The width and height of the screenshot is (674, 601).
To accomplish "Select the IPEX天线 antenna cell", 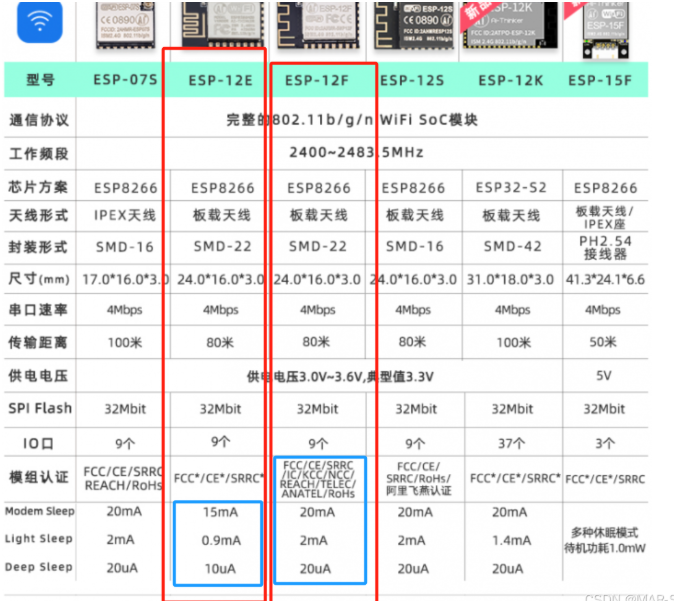I will [125, 215].
